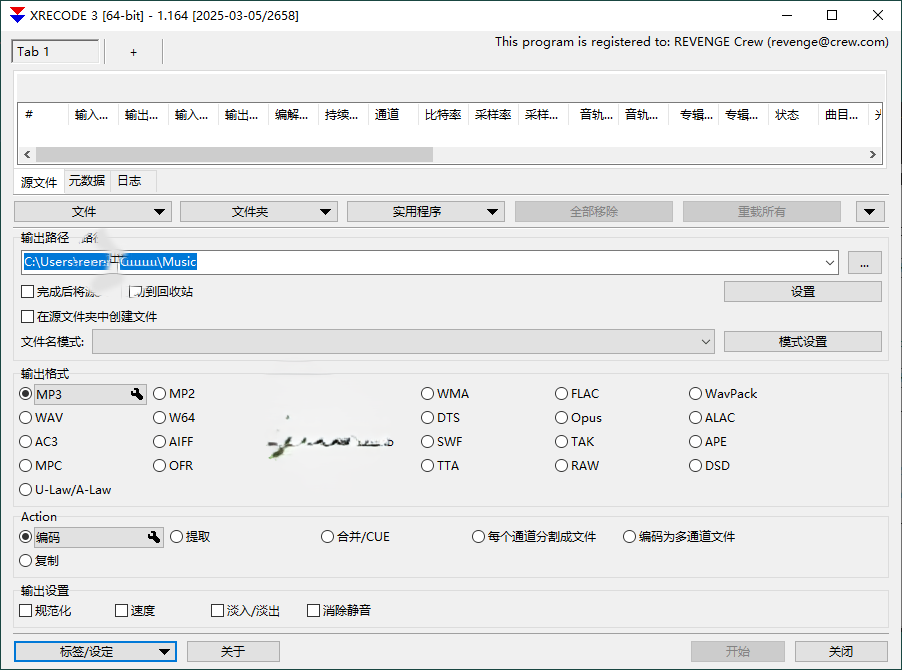Enable 规范化 checkbox
This screenshot has height=670, width=902.
[45, 611]
